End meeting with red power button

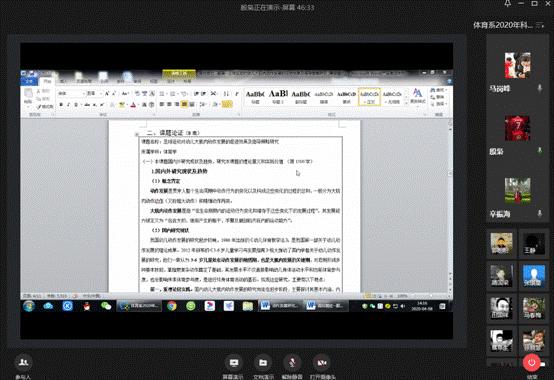[531, 362]
